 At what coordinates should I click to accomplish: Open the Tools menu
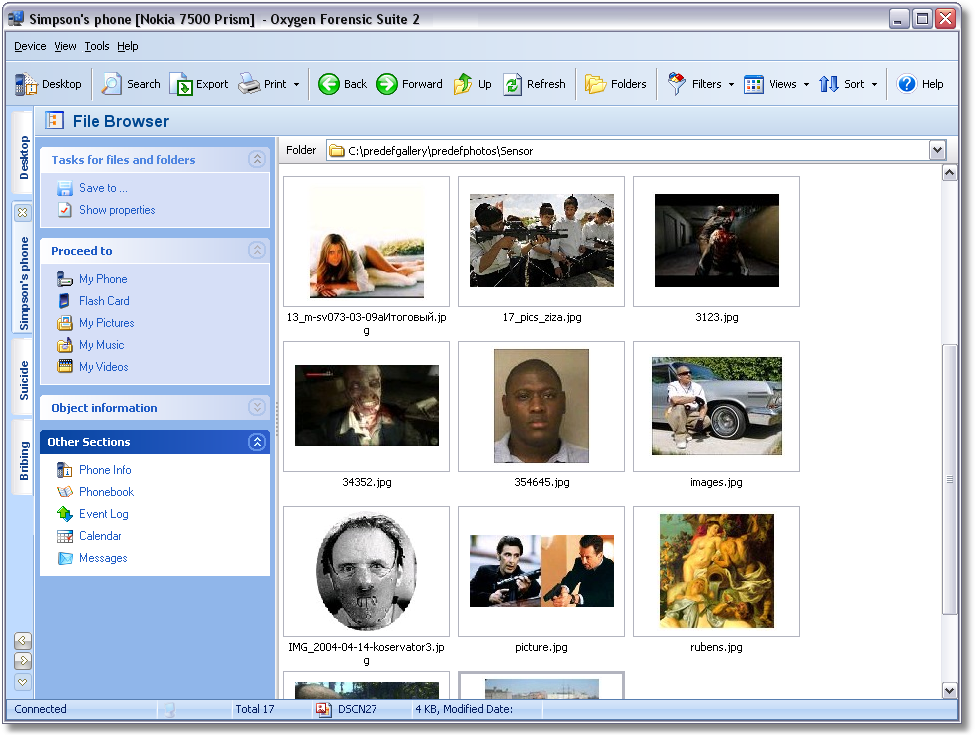click(96, 46)
